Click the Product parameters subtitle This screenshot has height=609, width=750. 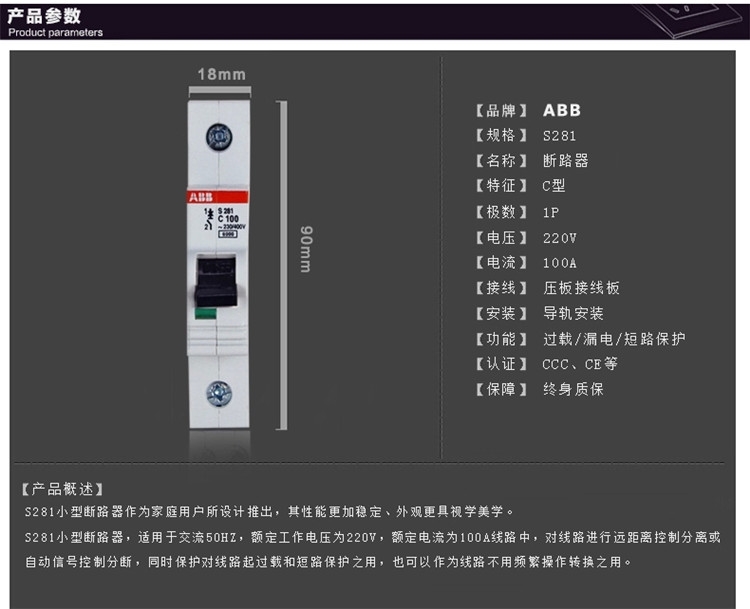click(55, 33)
